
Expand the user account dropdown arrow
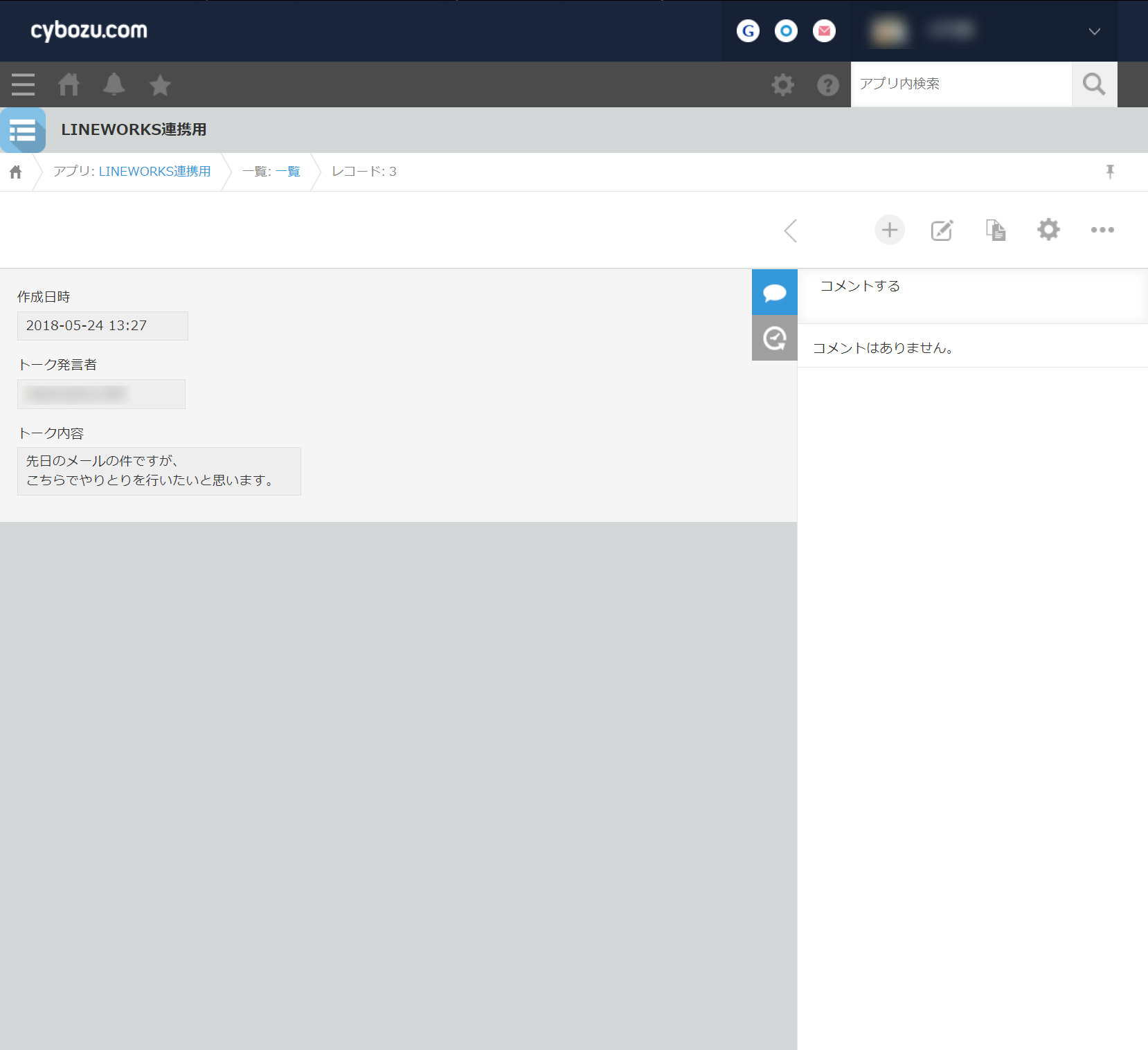click(1094, 31)
